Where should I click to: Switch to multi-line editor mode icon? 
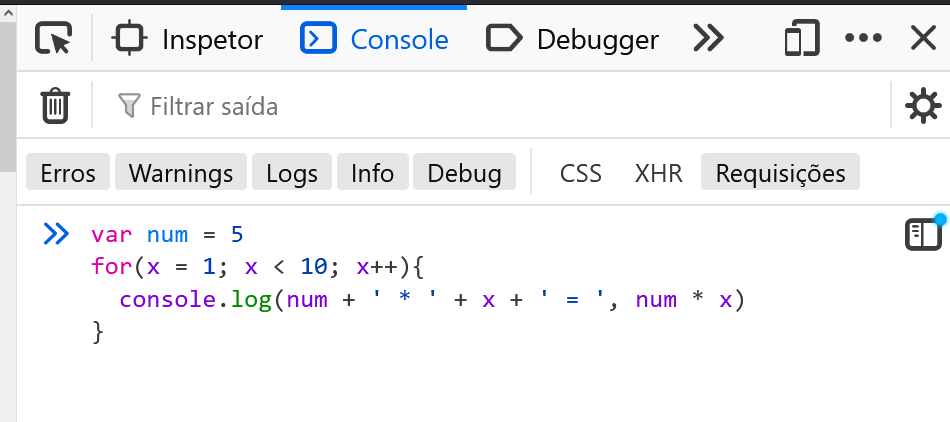pos(923,234)
